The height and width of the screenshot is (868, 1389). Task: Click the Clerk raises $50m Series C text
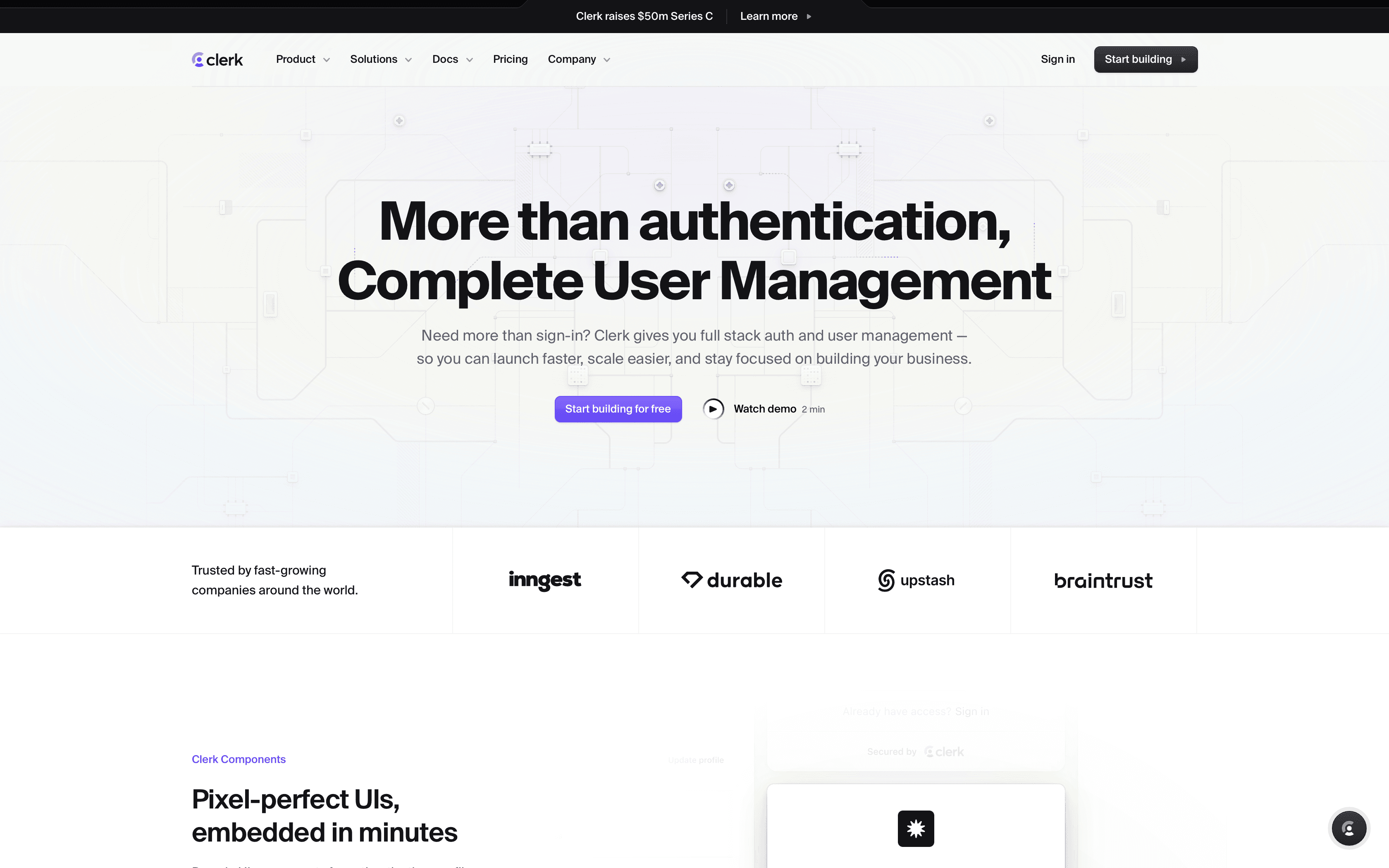(644, 16)
